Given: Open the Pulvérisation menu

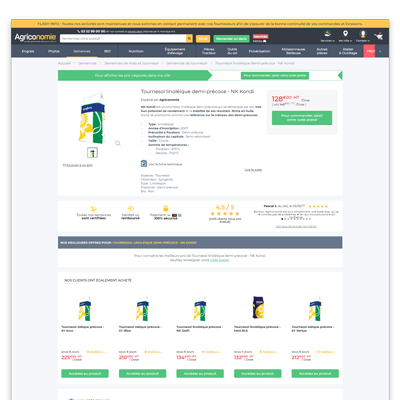Looking at the screenshot, I should click(x=259, y=51).
